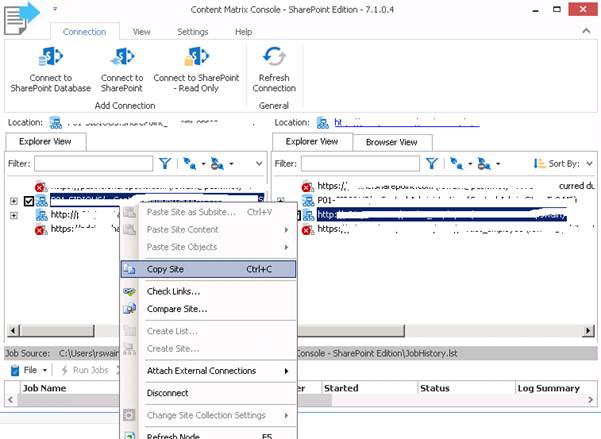Click Compare Site magnifier icon

click(x=130, y=309)
